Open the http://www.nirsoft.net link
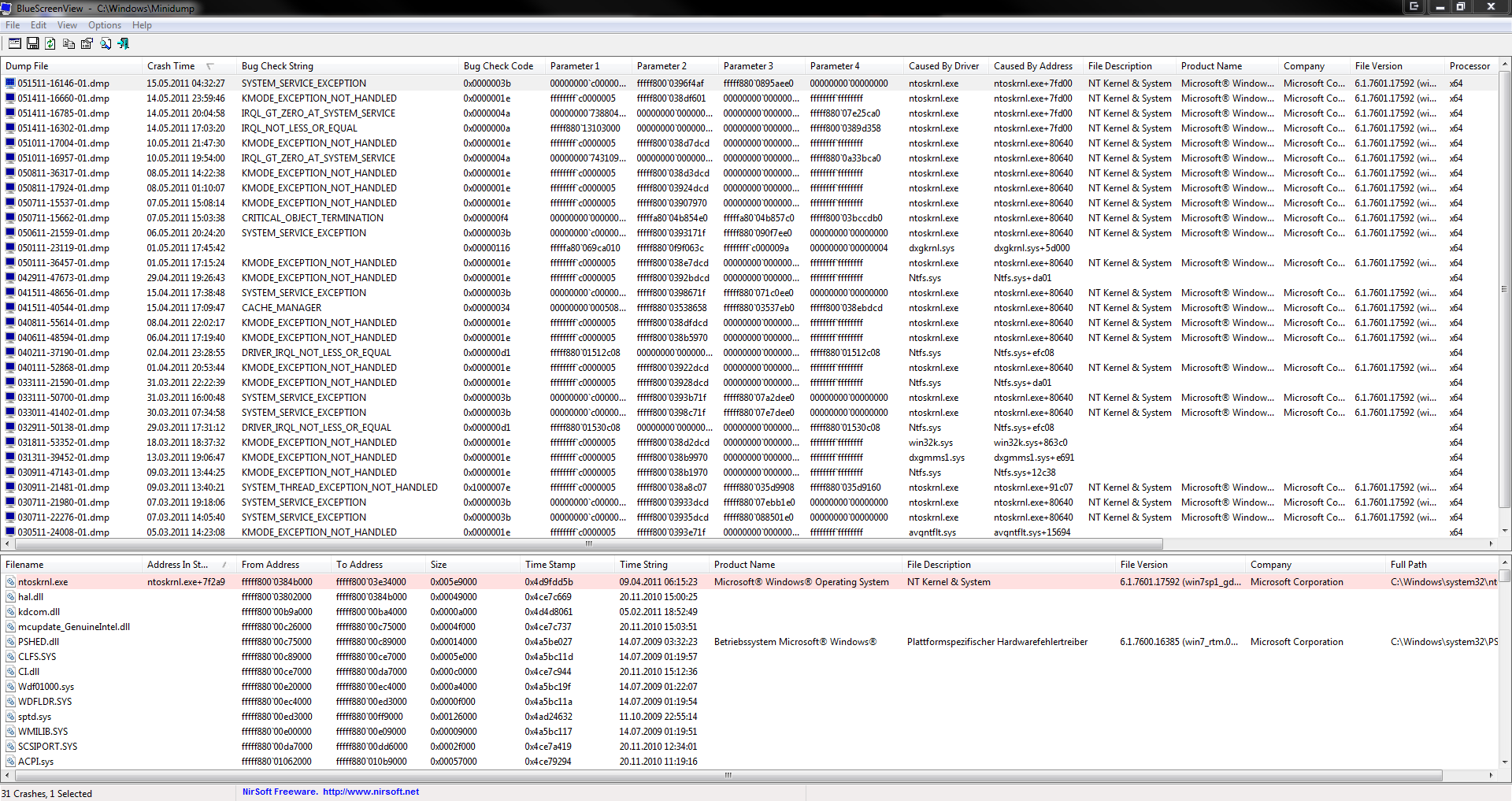This screenshot has height=801, width=1512. 371,792
